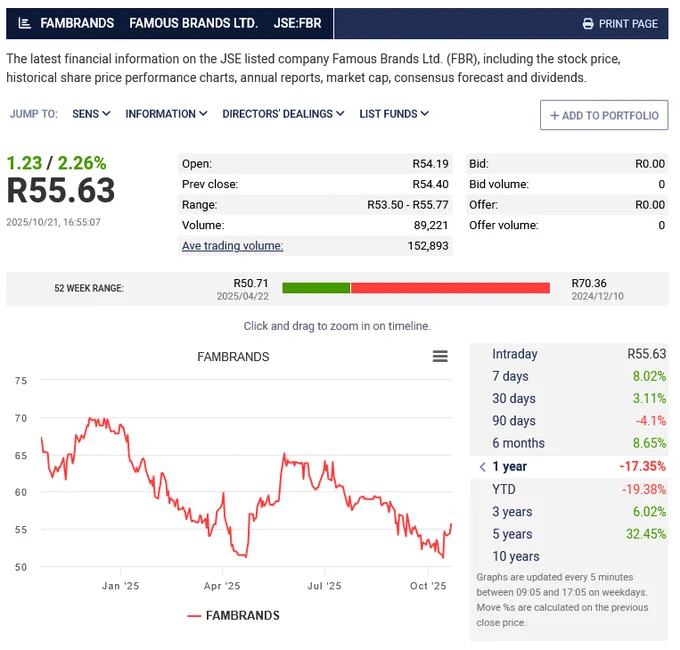680x650 pixels.
Task: Click the low date 2025/04/22
Action: pos(242,296)
